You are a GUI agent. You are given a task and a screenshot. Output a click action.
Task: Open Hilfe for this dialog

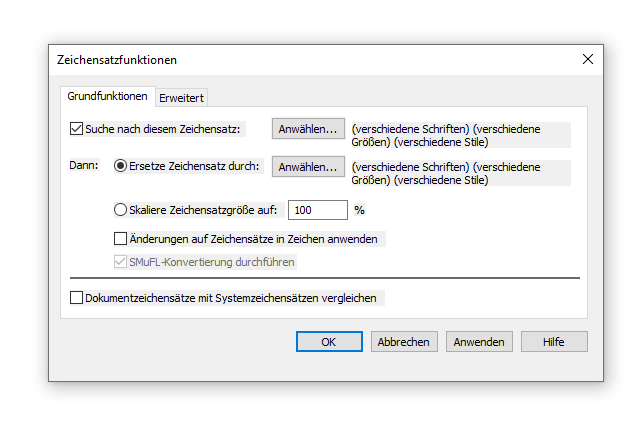[x=554, y=342]
